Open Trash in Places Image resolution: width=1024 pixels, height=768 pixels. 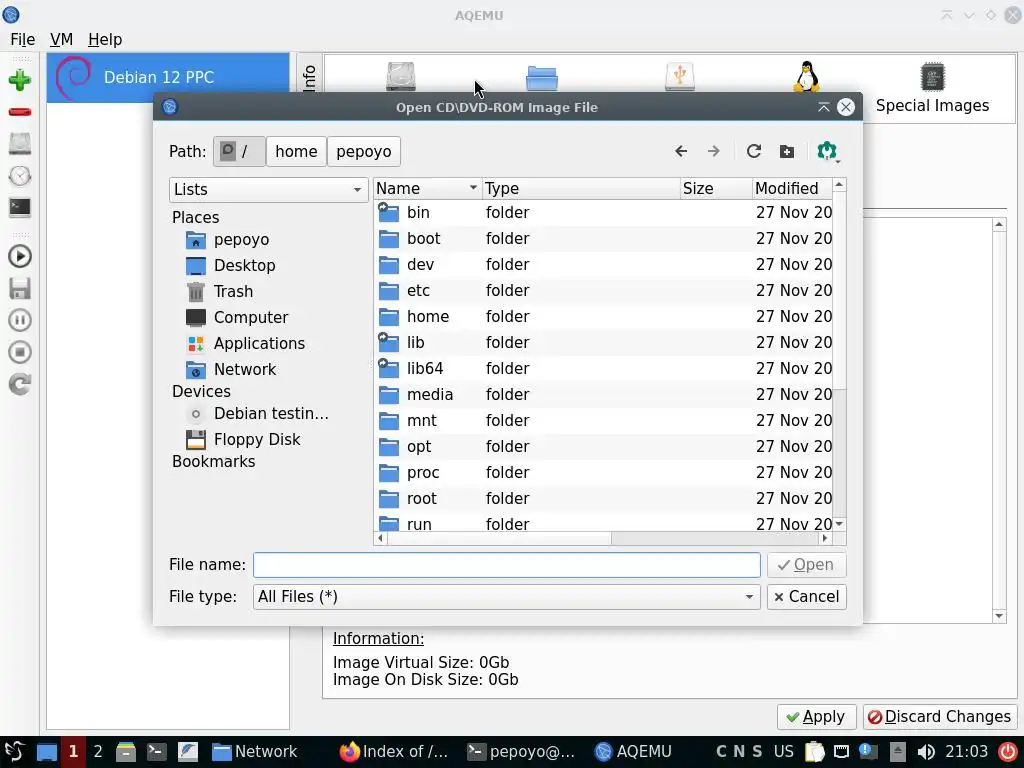pyautogui.click(x=232, y=291)
